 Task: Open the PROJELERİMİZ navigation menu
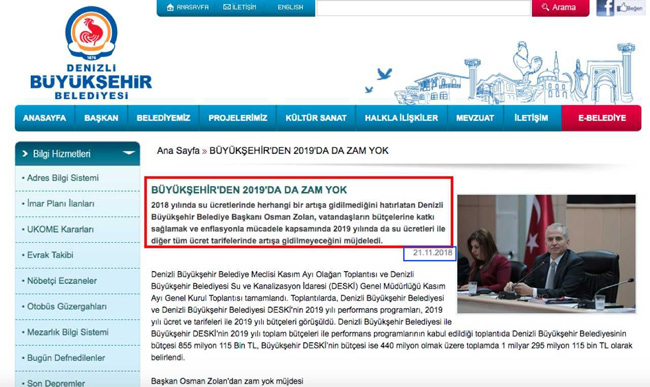point(238,118)
